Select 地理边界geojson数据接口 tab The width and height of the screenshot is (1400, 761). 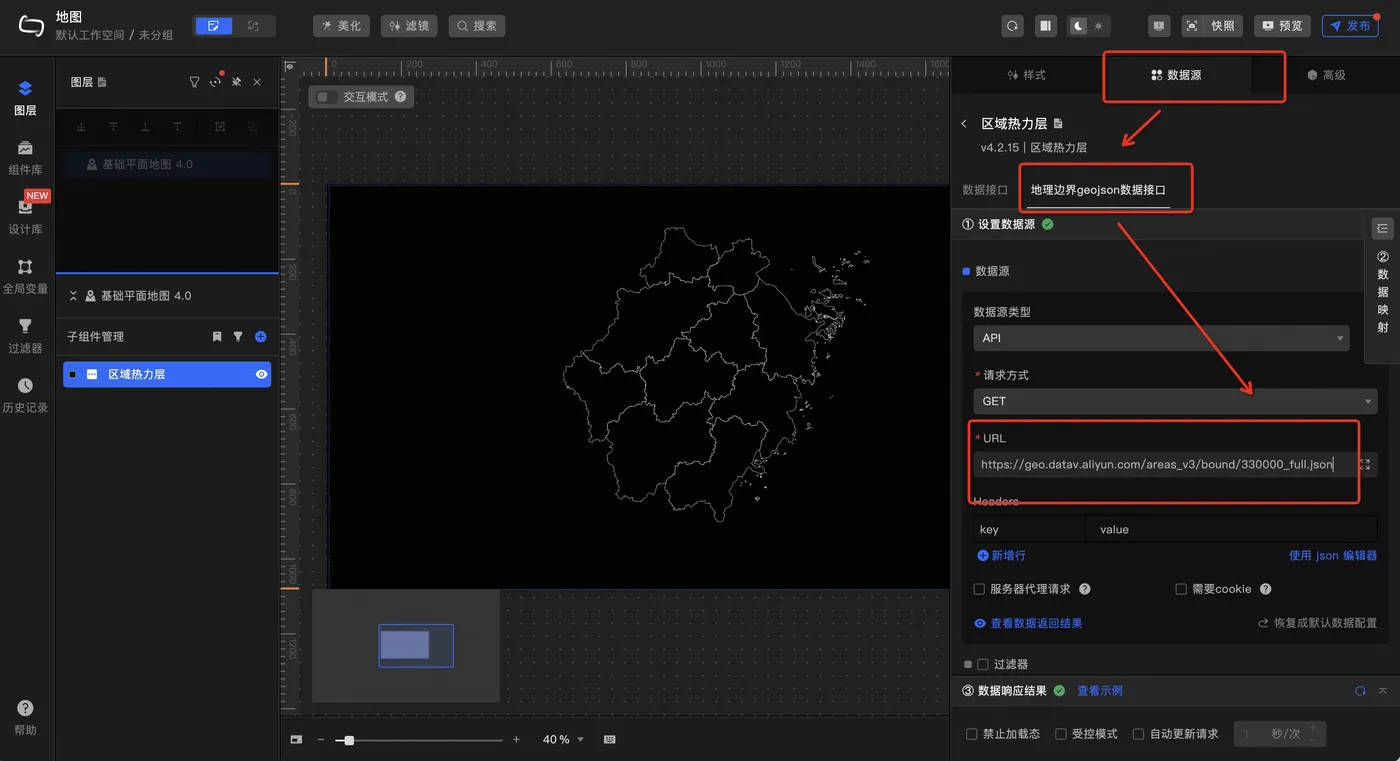pyautogui.click(x=1098, y=189)
